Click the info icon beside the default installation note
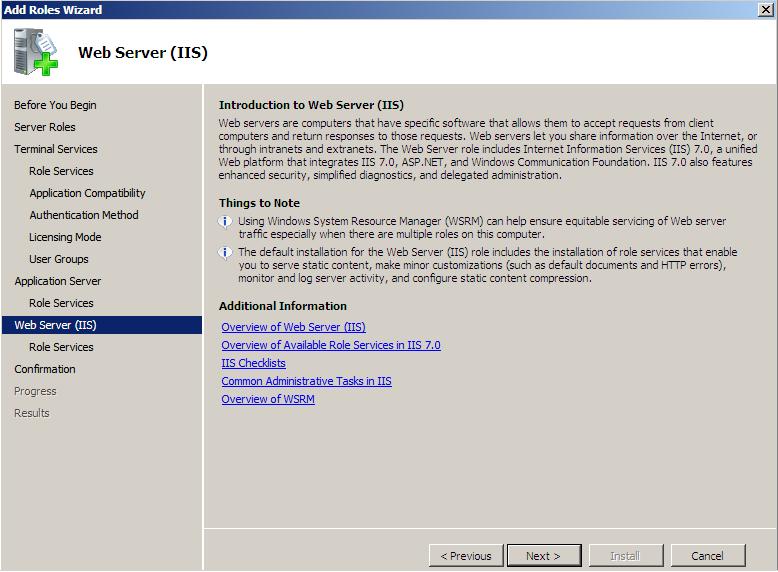The height and width of the screenshot is (572, 778). pyautogui.click(x=225, y=253)
